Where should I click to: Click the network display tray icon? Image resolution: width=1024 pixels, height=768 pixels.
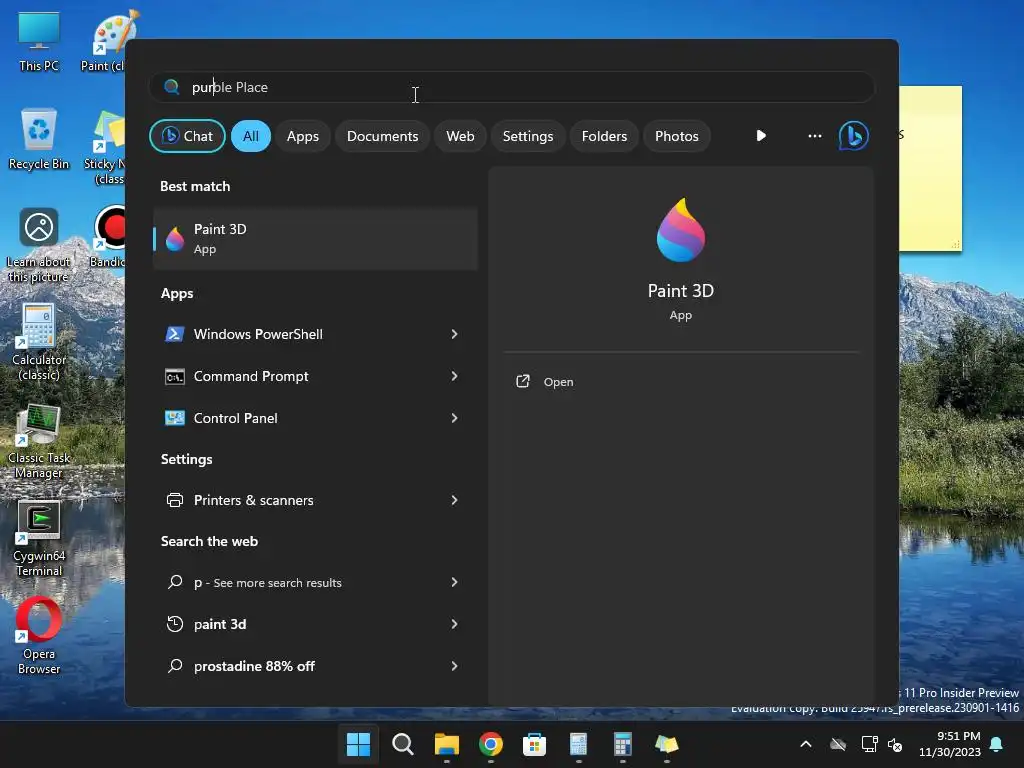[x=869, y=744]
